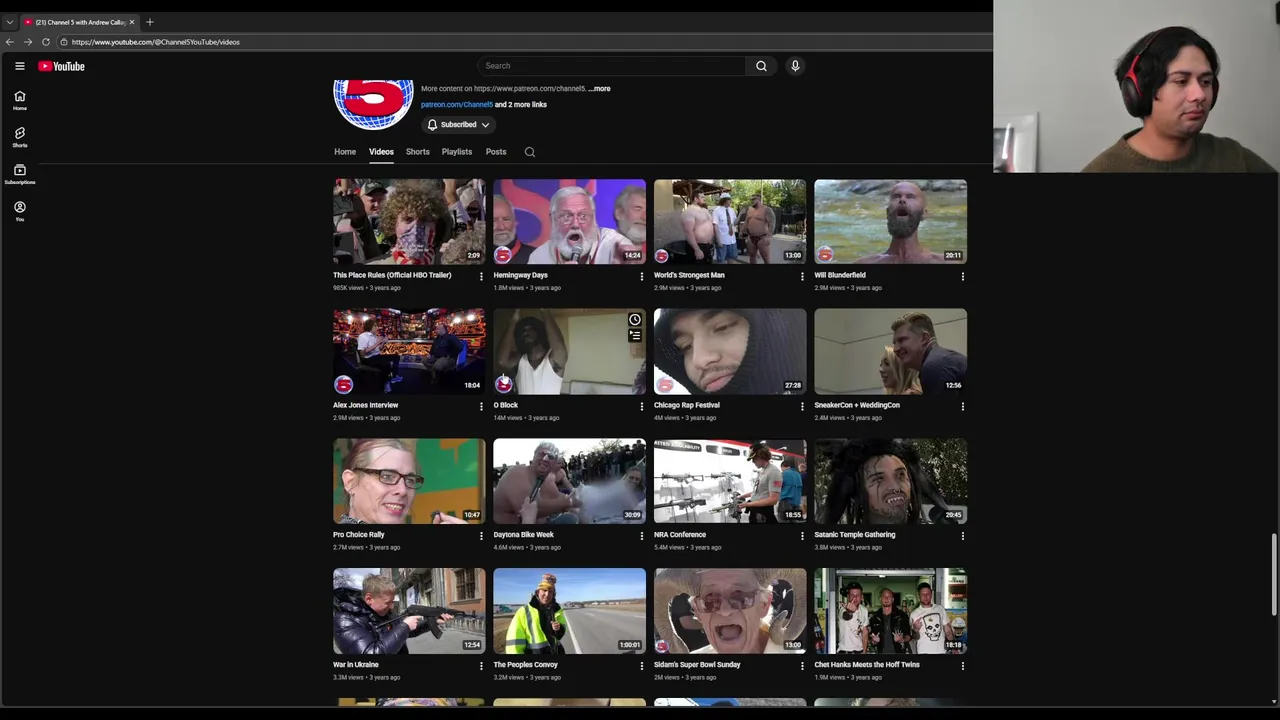Open the patreon.com/Channel5 link

456,105
